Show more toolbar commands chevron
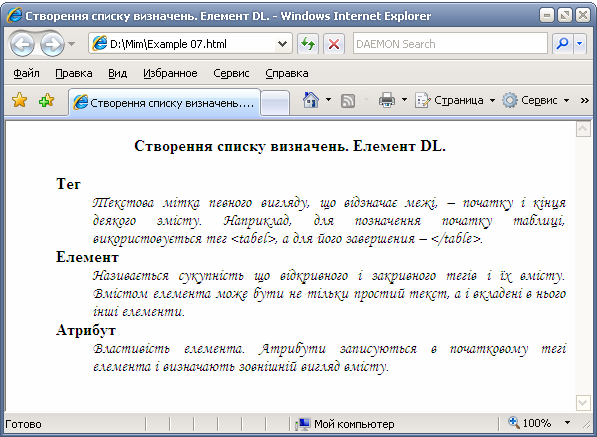Image resolution: width=597 pixels, height=437 pixels. [x=584, y=100]
